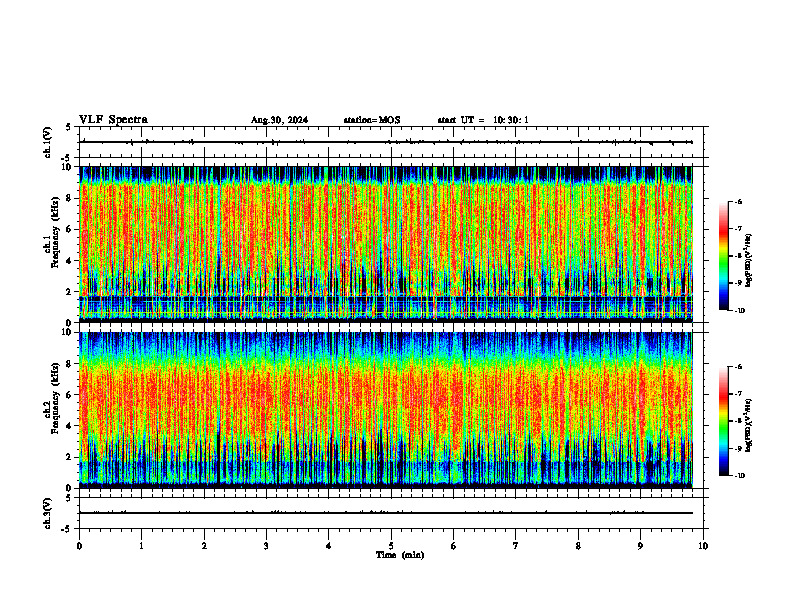The width and height of the screenshot is (792, 612).
Task: Click the "ch.1(V)" waveform axis label
Action: (x=47, y=142)
